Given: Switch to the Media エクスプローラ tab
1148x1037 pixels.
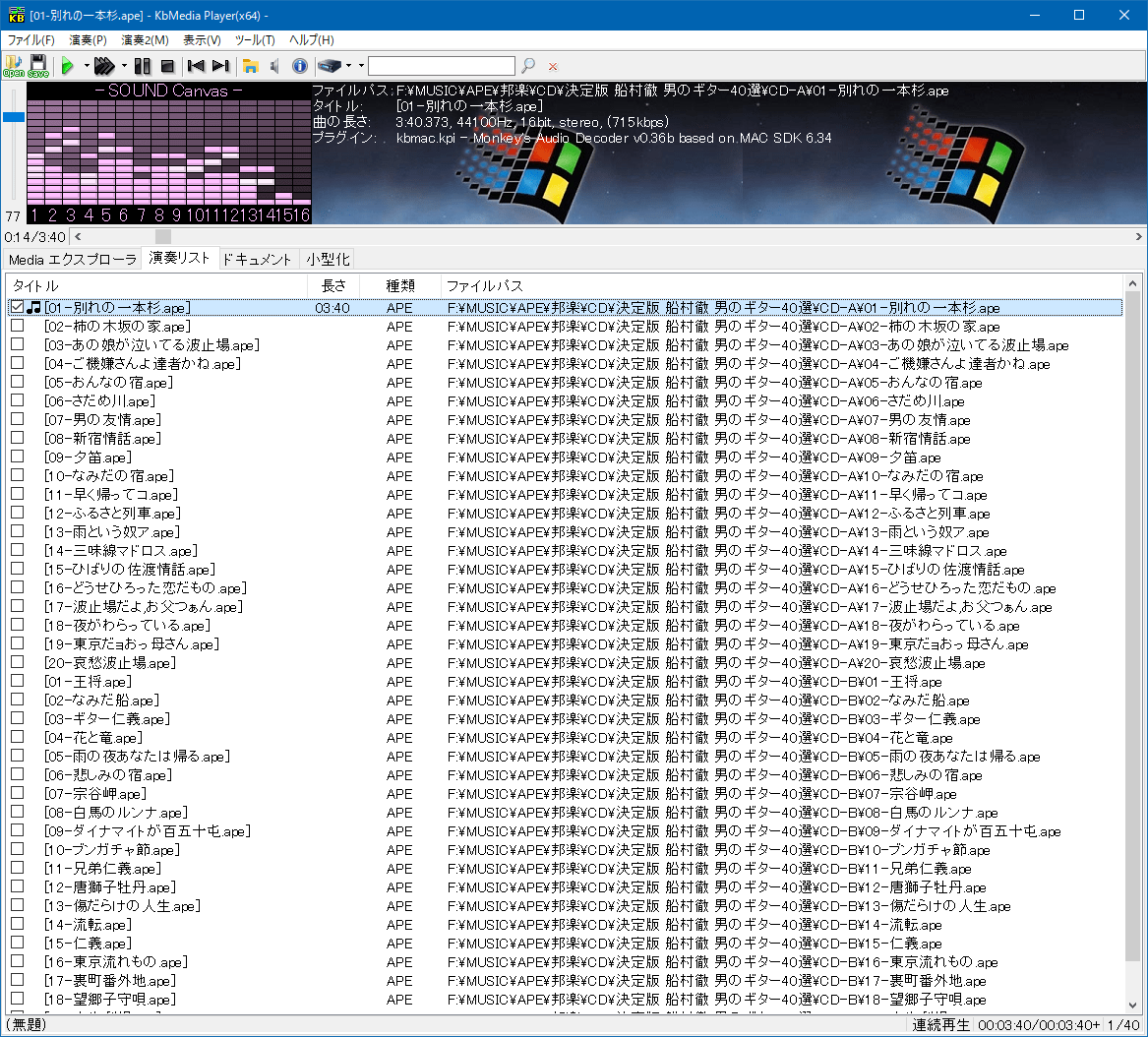Looking at the screenshot, I should (x=72, y=259).
